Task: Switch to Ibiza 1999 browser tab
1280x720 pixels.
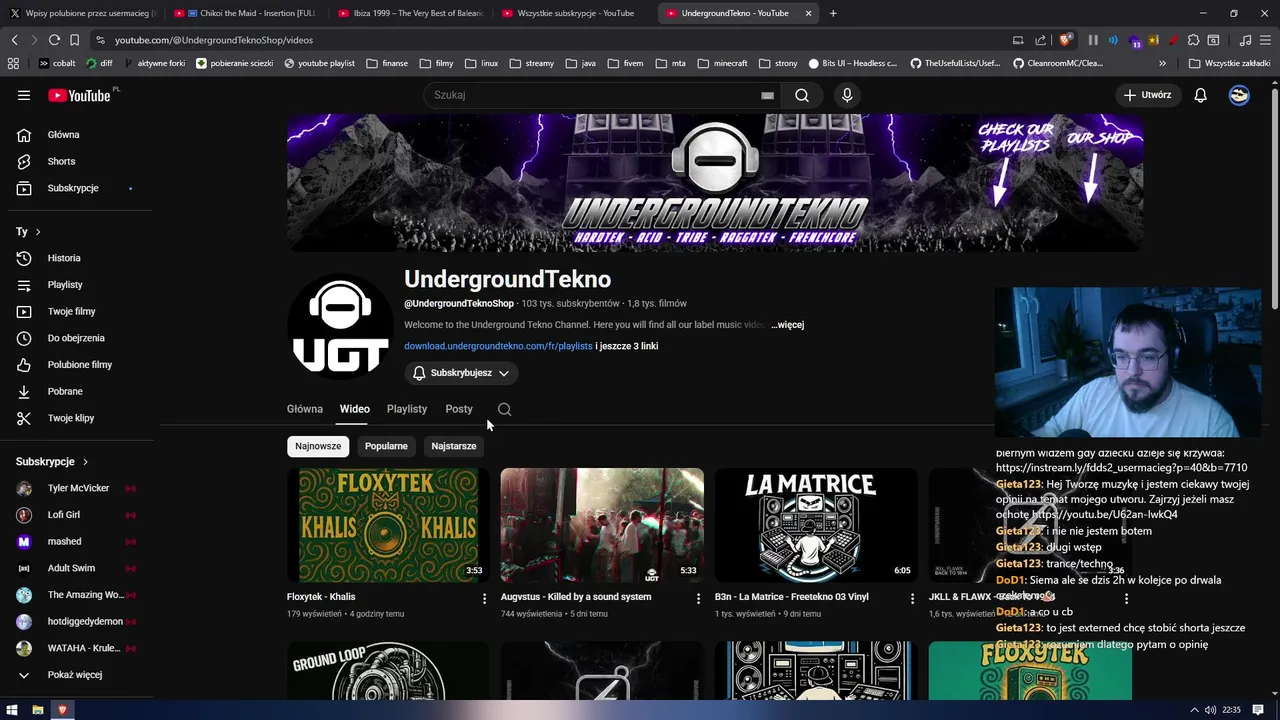Action: [x=410, y=13]
